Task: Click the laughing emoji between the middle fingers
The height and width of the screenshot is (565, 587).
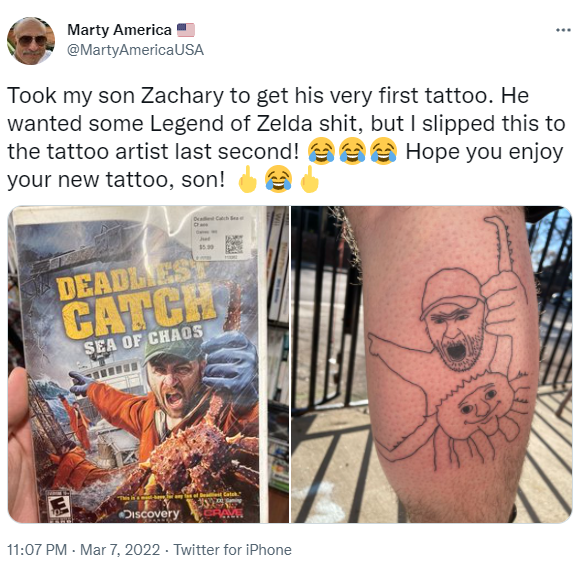Action: pyautogui.click(x=278, y=179)
